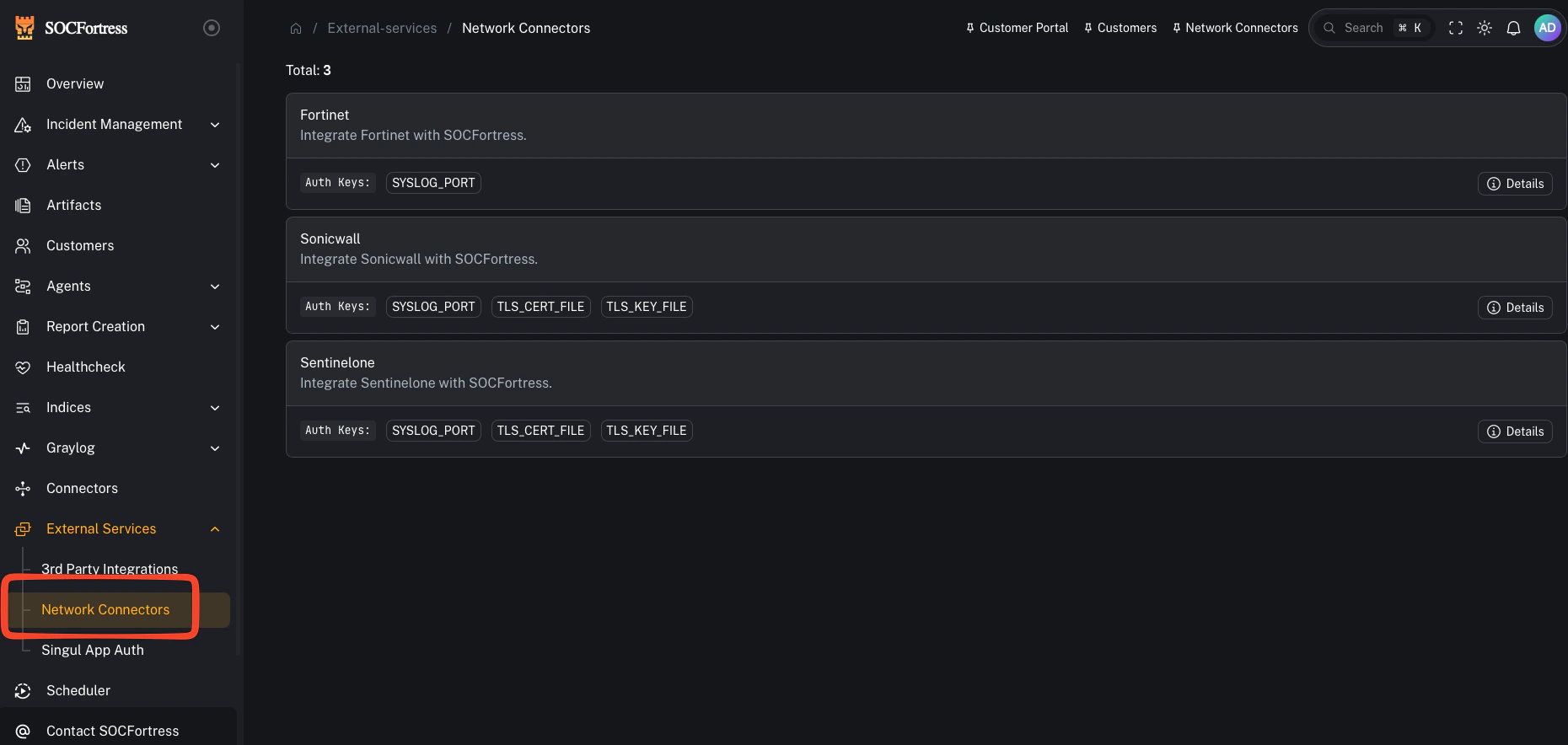The image size is (1568, 745).
Task: Switch theme with the sun icon
Action: point(1485,28)
